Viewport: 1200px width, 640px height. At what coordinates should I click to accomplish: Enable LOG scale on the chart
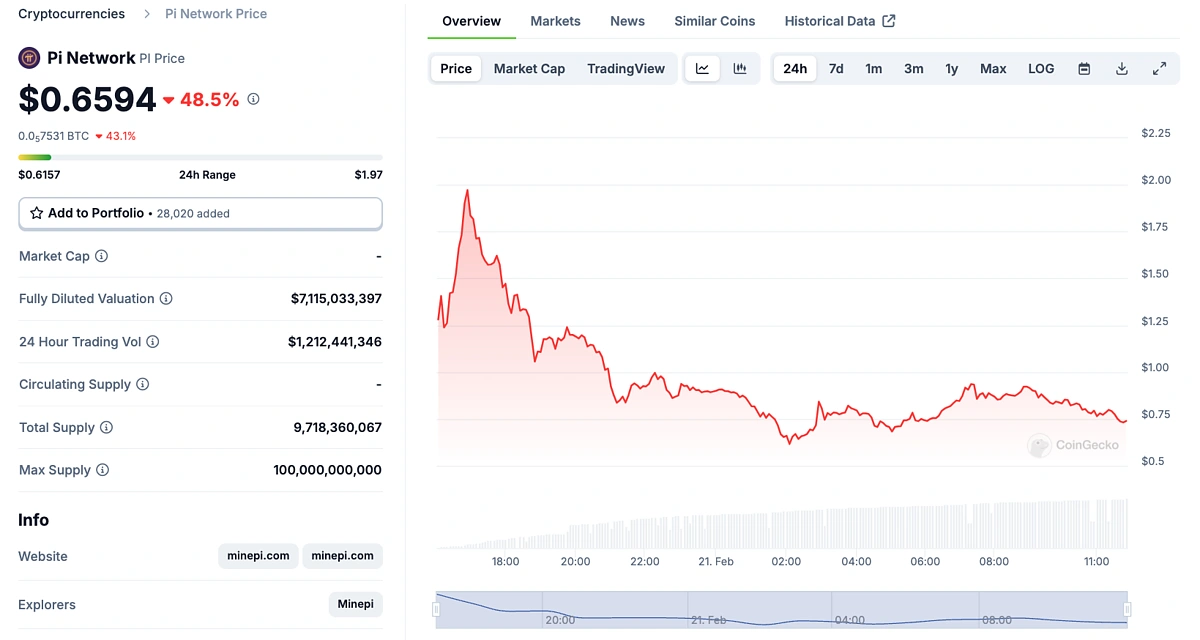click(1040, 68)
